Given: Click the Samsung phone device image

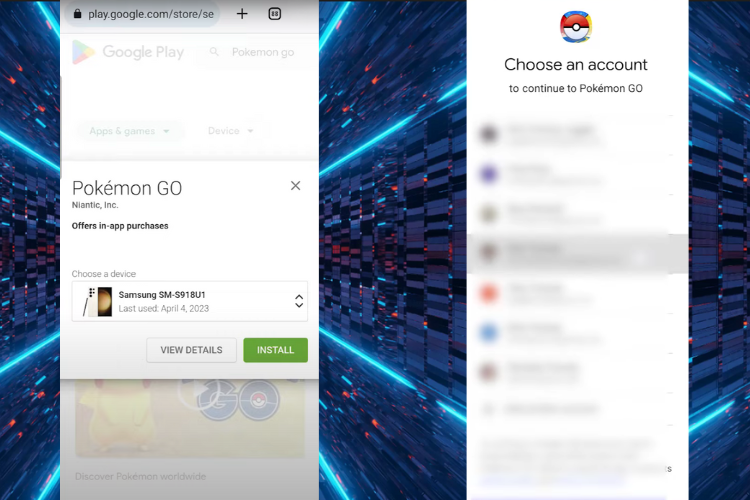Looking at the screenshot, I should [98, 301].
